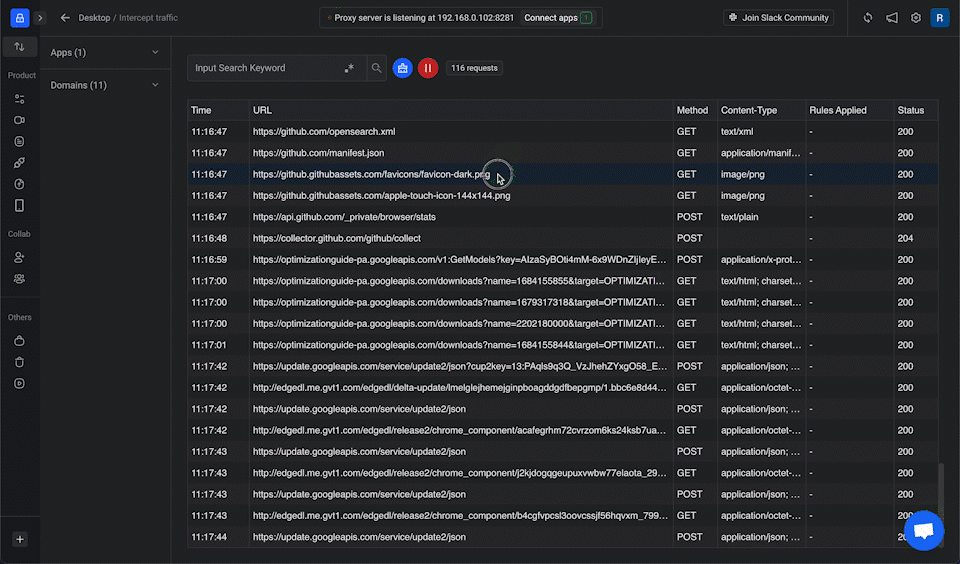Screen dimensions: 960x564
Task: Type in the Input Search Keyword field
Action: pos(263,68)
